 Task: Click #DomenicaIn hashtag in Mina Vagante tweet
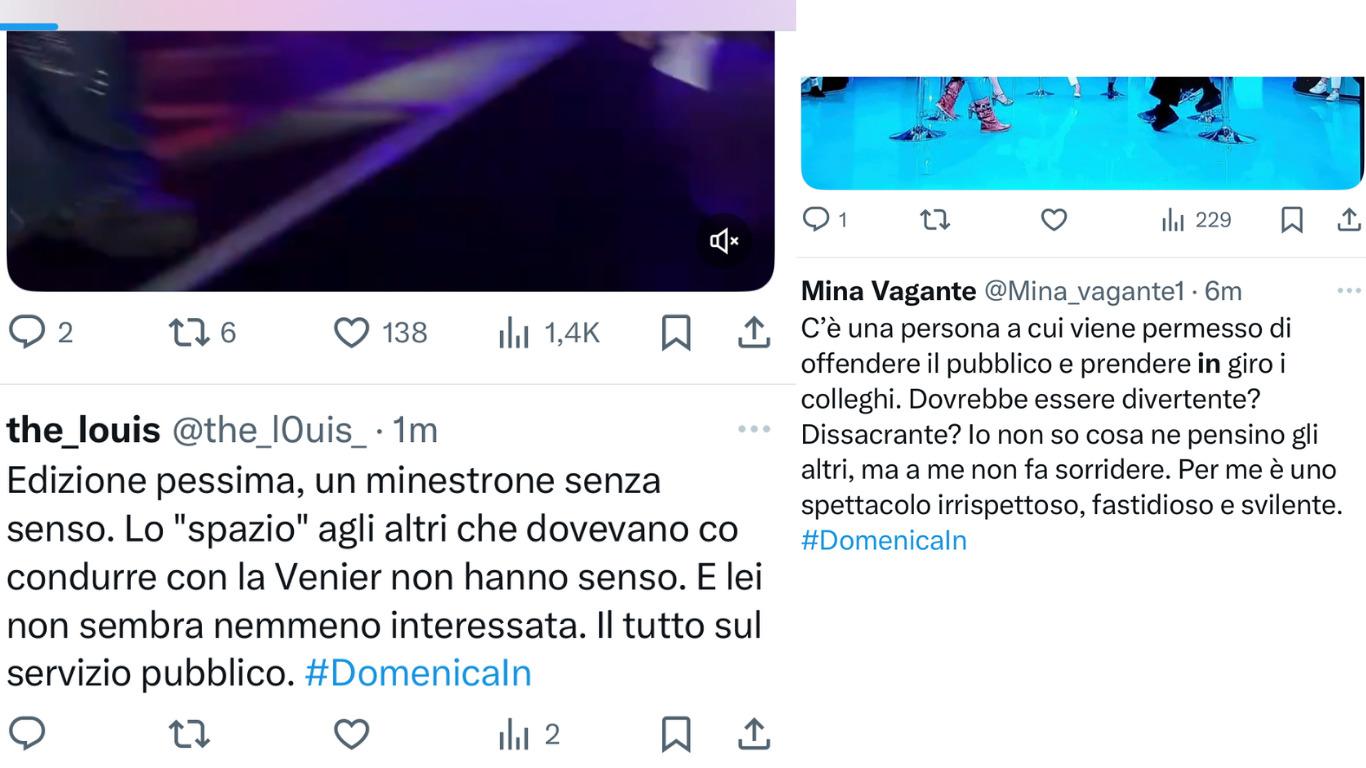(884, 541)
